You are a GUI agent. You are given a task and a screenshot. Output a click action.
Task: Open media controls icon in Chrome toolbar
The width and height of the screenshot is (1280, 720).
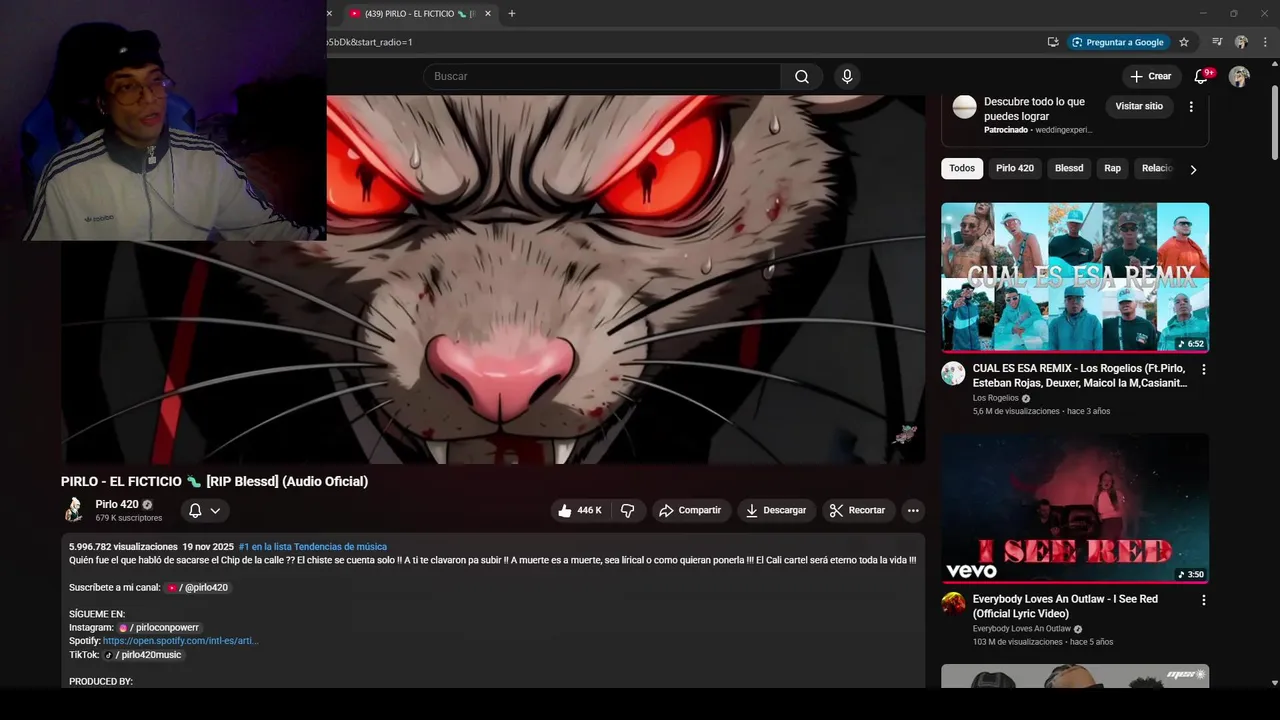pos(1217,42)
